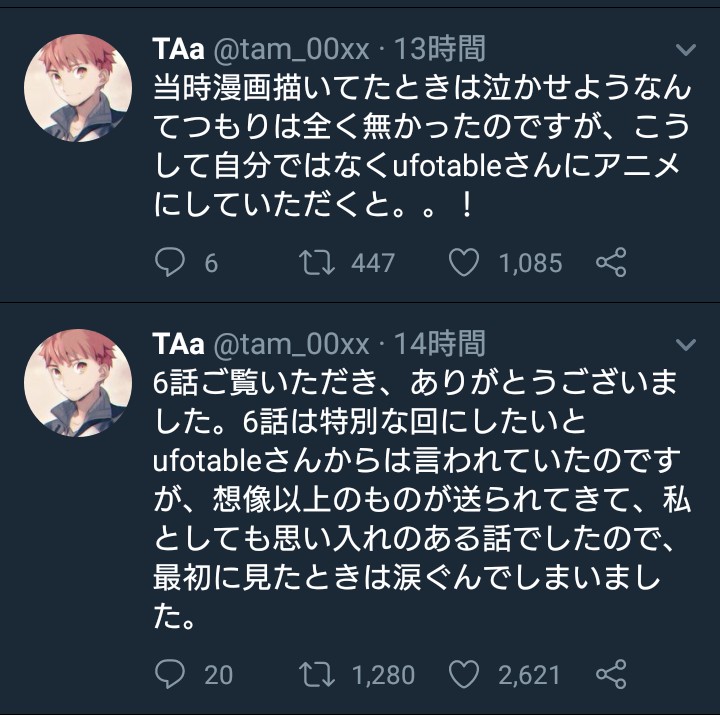Retweet the tweet with 447 retweets
The width and height of the screenshot is (720, 715).
pyautogui.click(x=319, y=263)
